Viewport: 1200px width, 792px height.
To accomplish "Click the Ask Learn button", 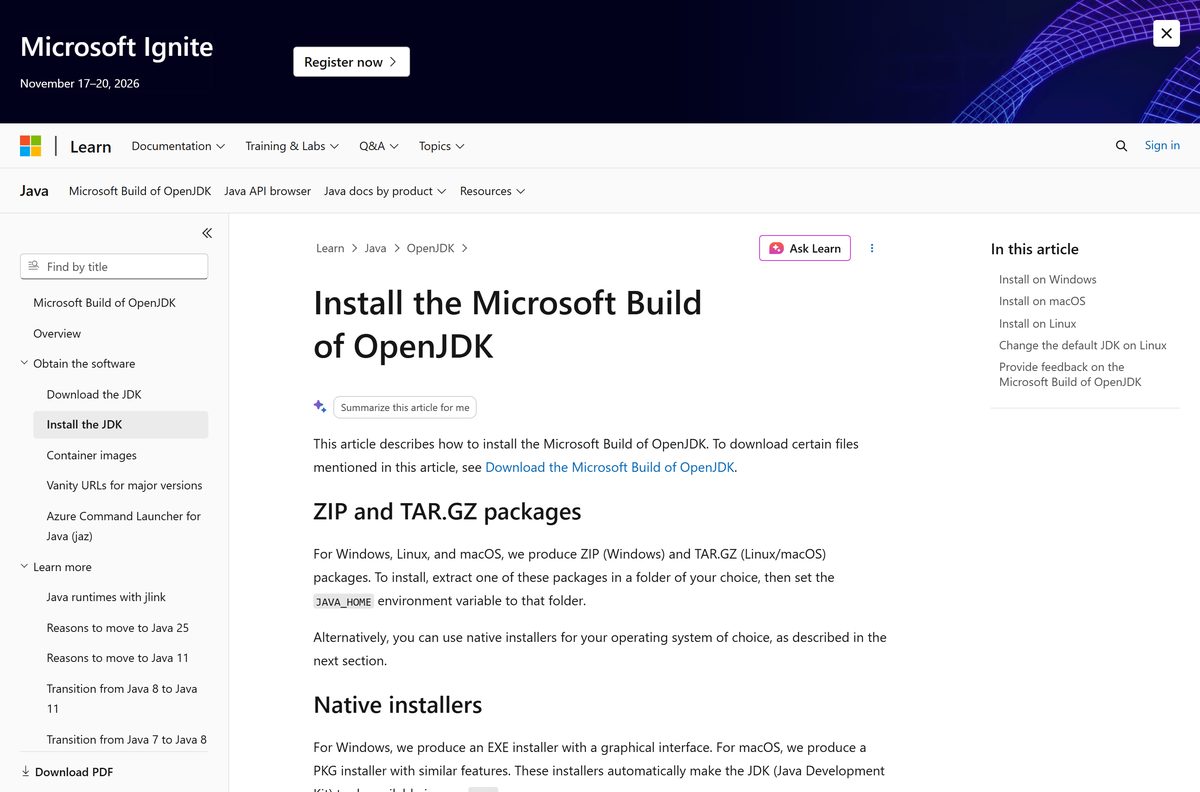I will tap(805, 248).
